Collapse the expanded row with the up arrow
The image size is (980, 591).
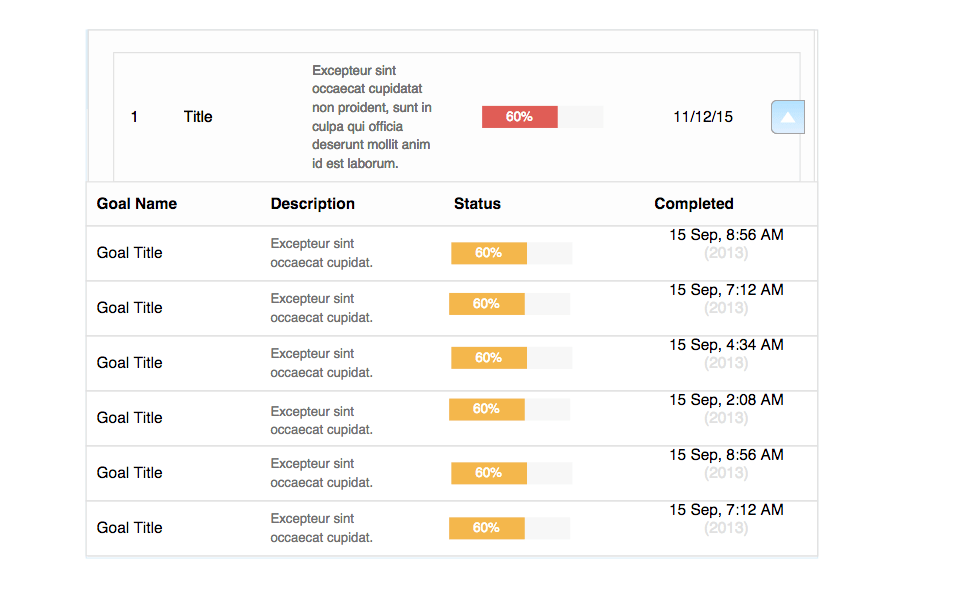point(788,117)
